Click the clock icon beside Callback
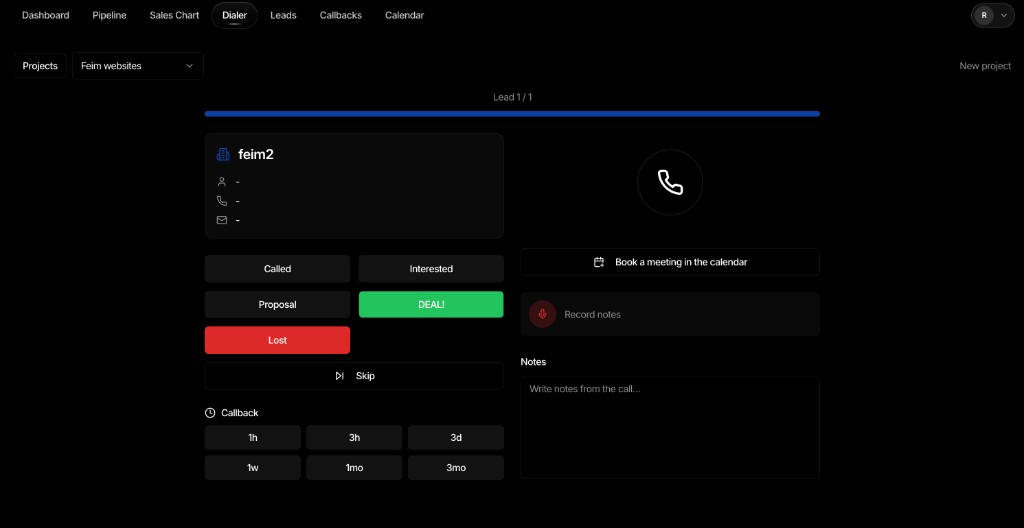 210,413
